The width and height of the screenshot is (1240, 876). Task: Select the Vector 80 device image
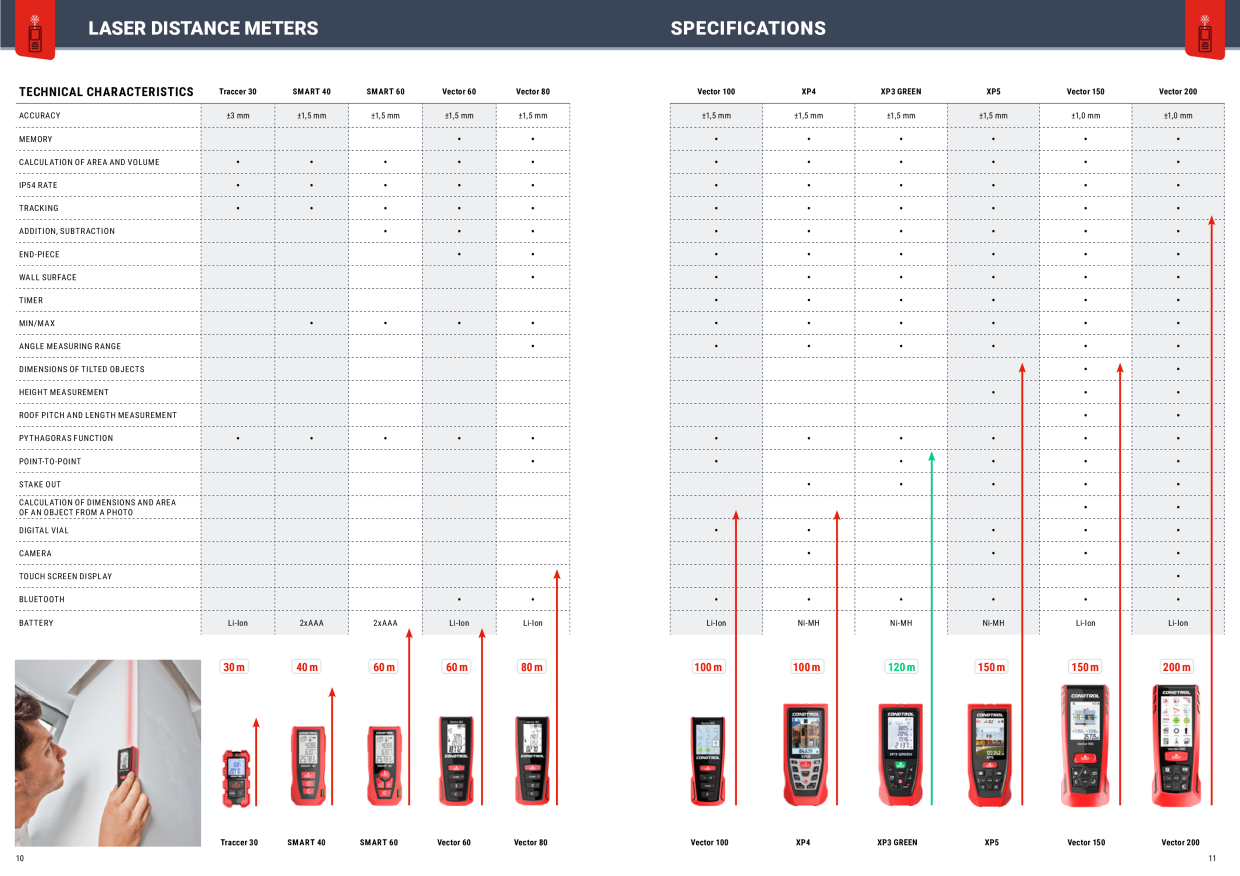click(x=532, y=761)
